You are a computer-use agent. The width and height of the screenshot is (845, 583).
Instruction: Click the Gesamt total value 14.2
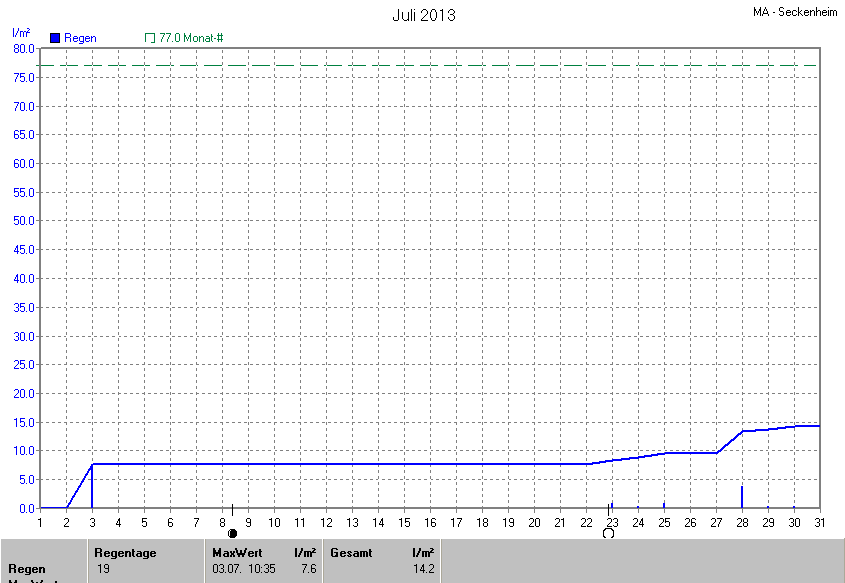pos(424,568)
